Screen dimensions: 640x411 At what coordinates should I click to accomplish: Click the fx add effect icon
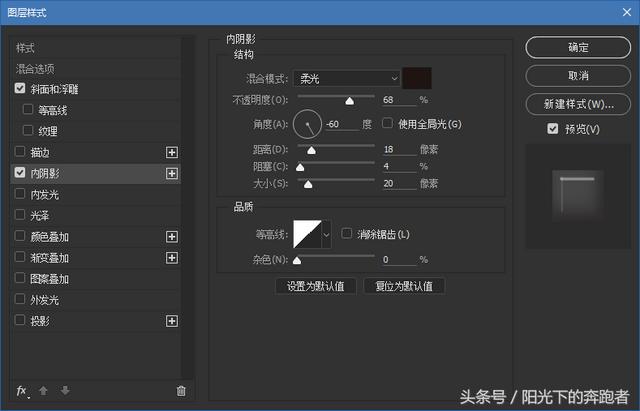coord(22,391)
